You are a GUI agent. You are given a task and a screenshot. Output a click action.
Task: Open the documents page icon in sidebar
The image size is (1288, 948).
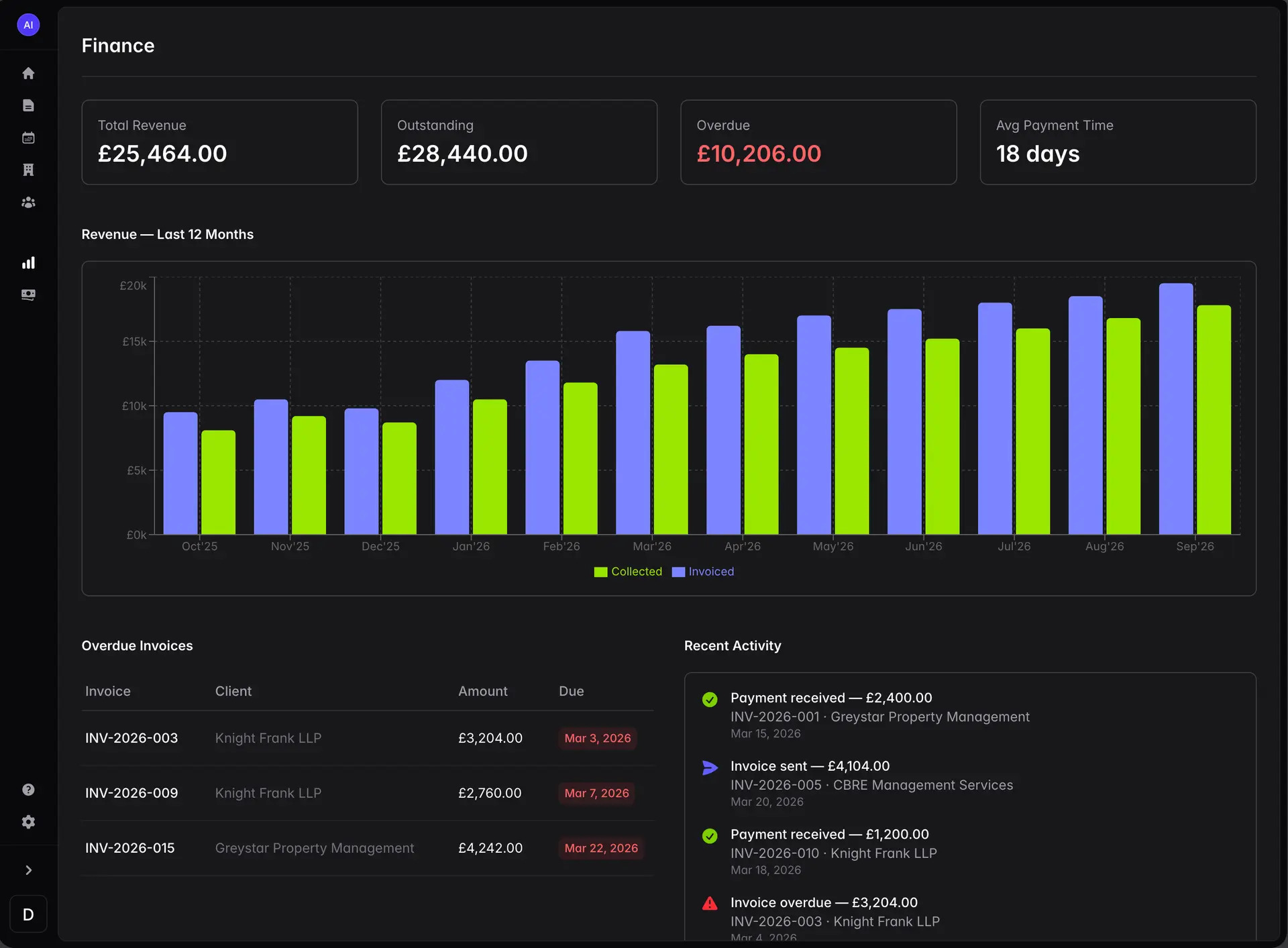pos(28,105)
